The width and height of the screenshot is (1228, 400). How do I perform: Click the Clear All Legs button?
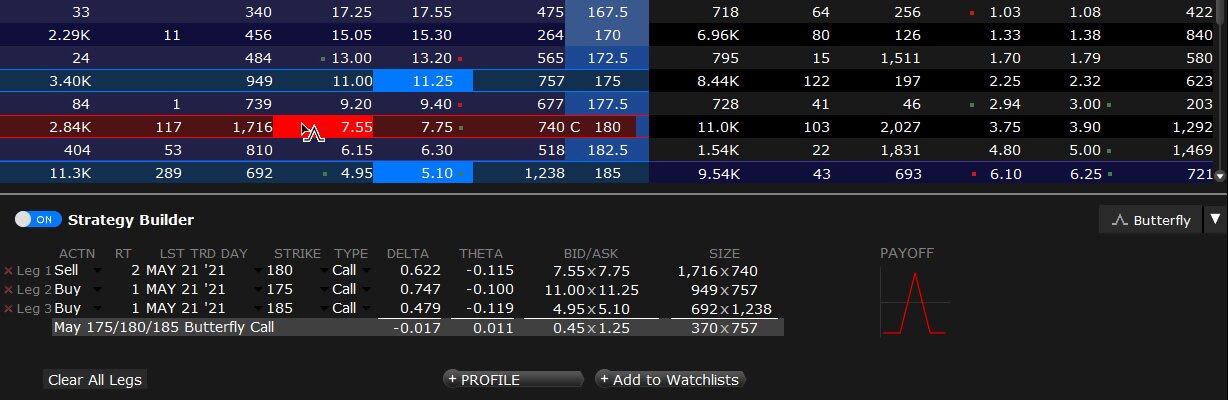coord(95,380)
